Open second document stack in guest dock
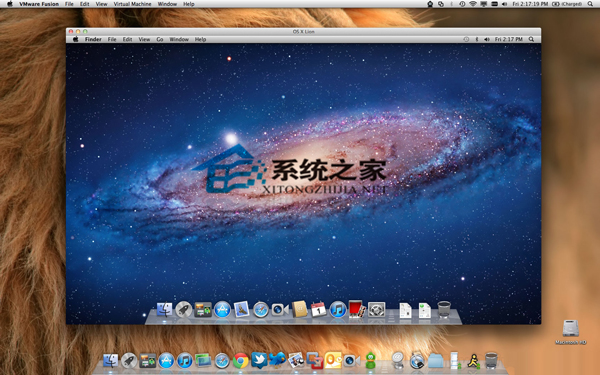 click(x=424, y=310)
